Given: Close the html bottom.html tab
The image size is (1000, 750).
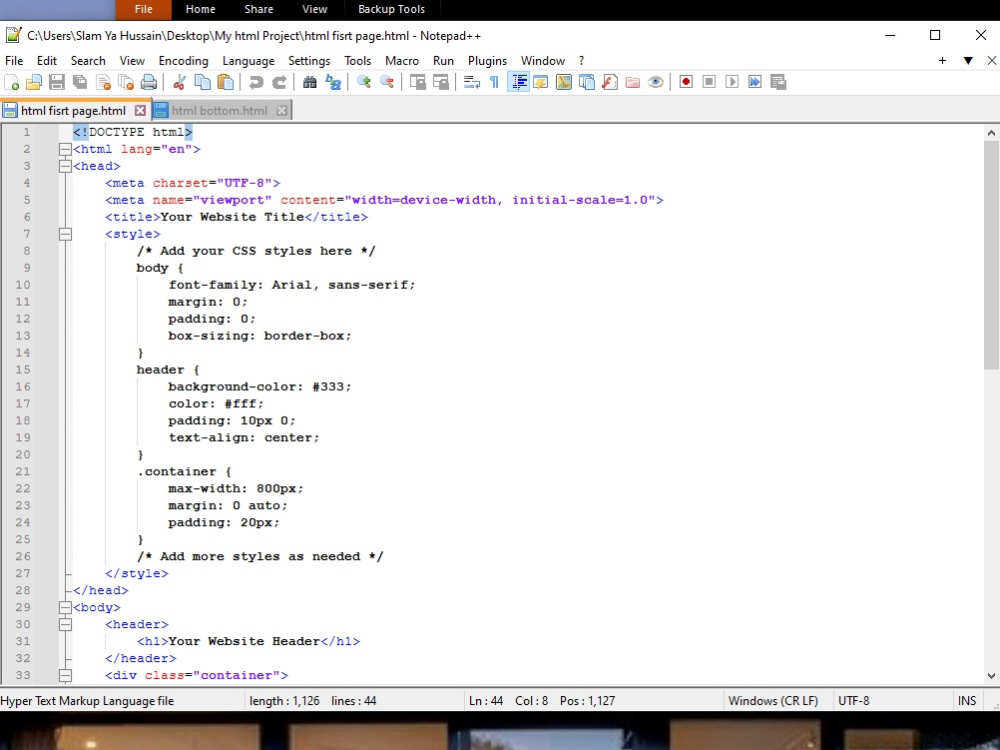Looking at the screenshot, I should tap(282, 111).
